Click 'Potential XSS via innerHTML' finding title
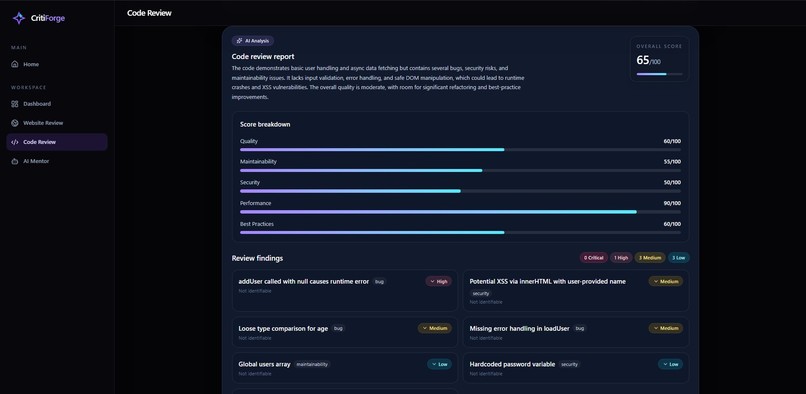 [x=547, y=281]
